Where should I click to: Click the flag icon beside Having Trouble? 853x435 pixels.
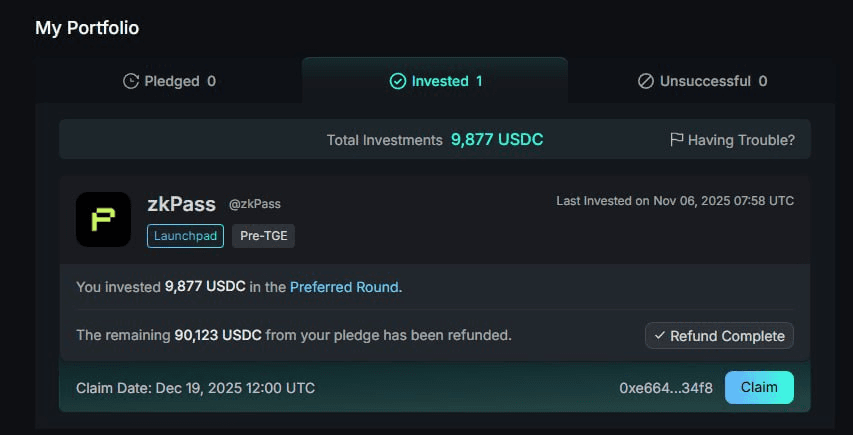point(677,140)
